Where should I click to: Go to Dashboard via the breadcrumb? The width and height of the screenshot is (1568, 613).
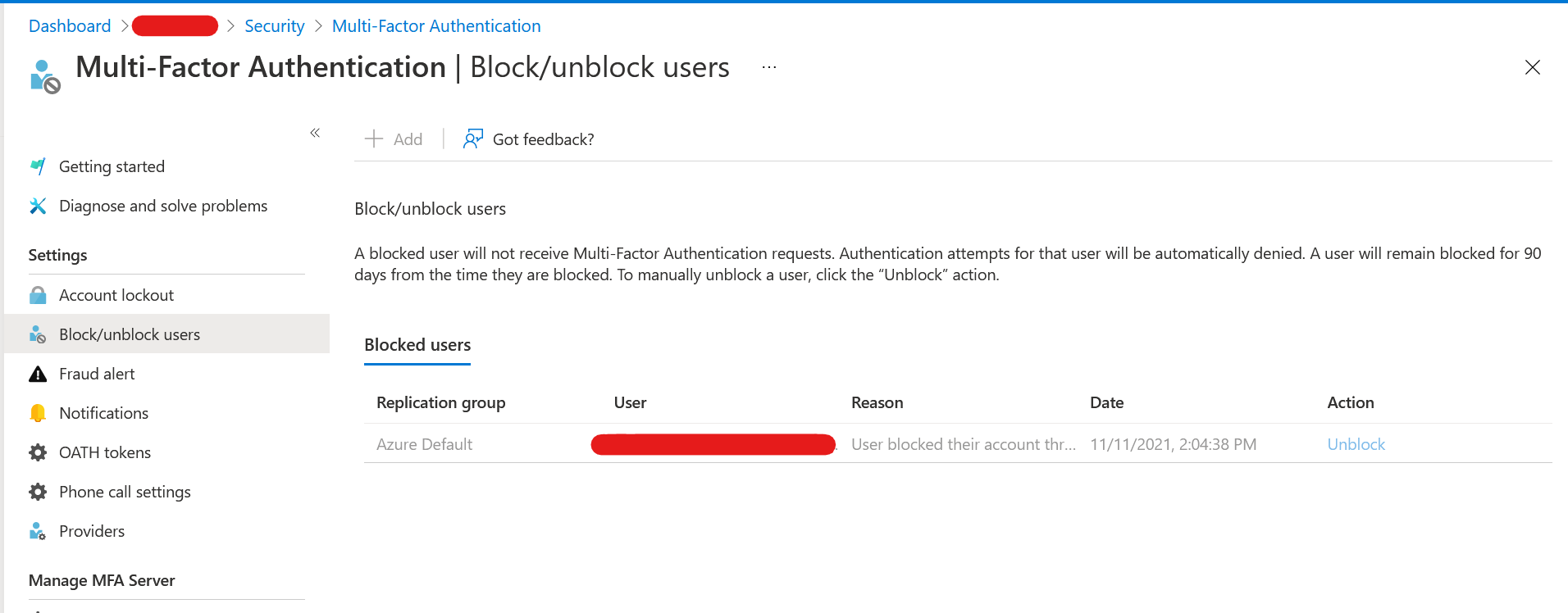tap(70, 26)
